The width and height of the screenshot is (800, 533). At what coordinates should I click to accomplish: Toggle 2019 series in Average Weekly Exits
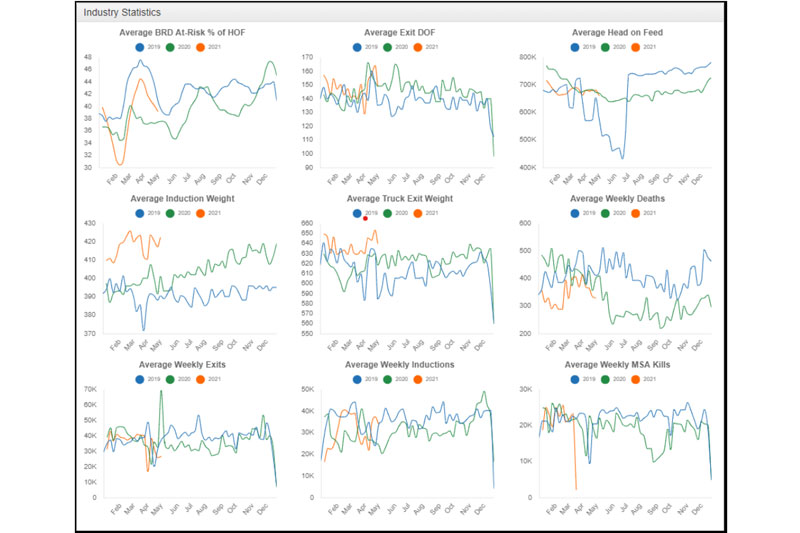pos(147,379)
